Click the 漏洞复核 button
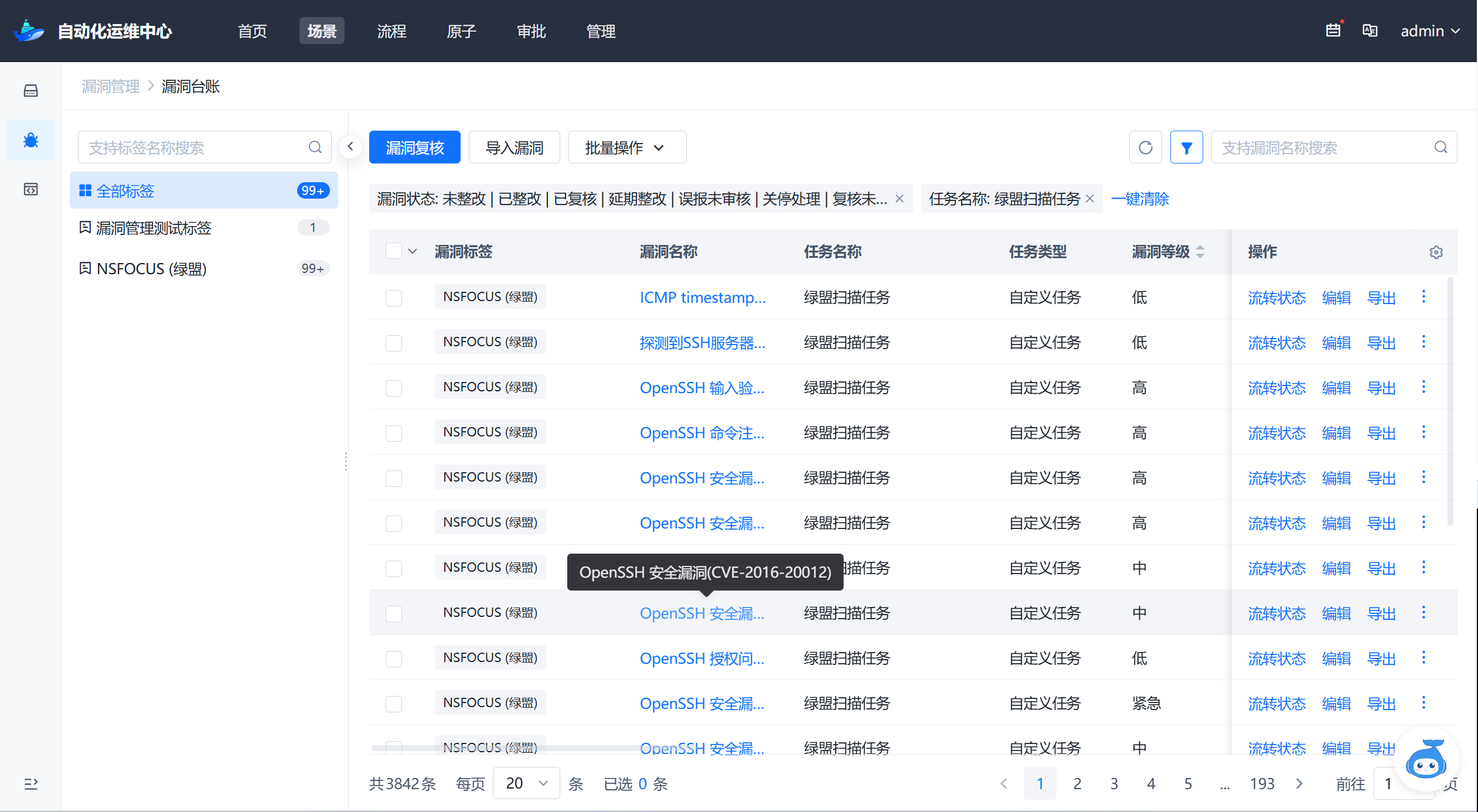This screenshot has width=1478, height=812. click(x=415, y=148)
